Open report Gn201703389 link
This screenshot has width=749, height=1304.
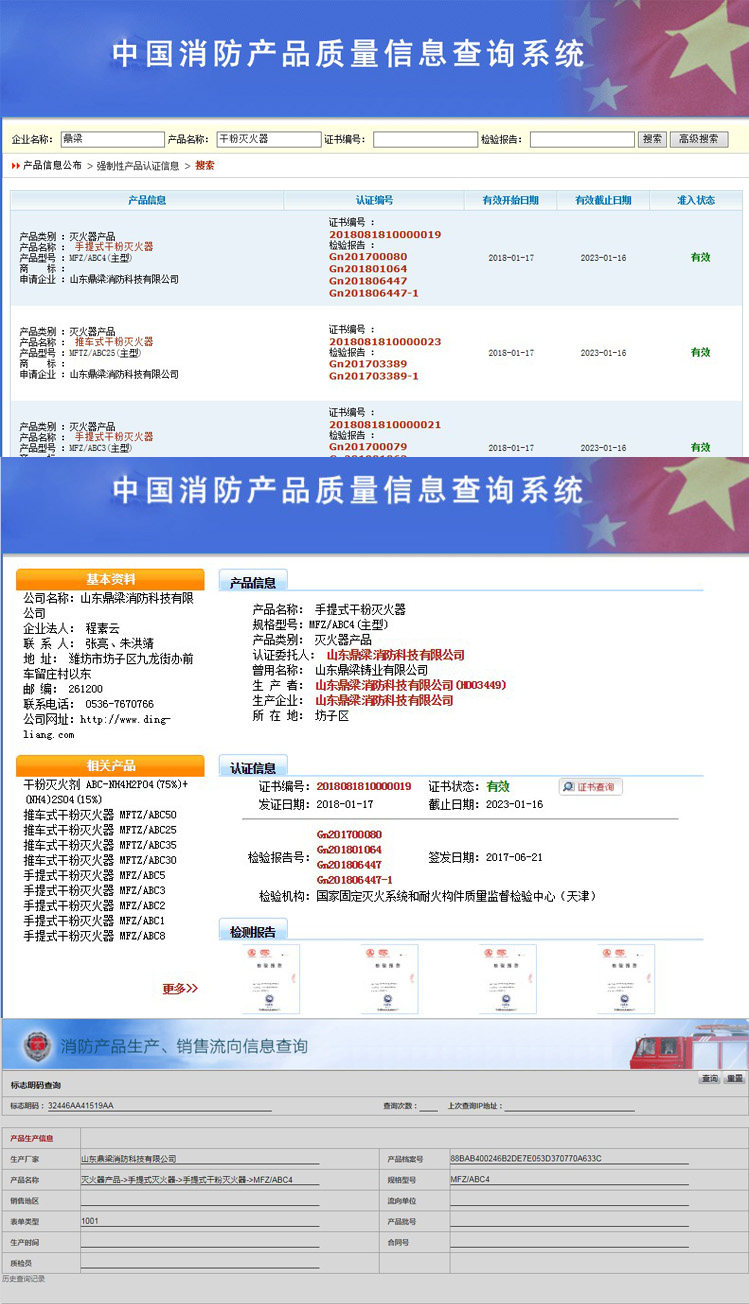(x=368, y=364)
